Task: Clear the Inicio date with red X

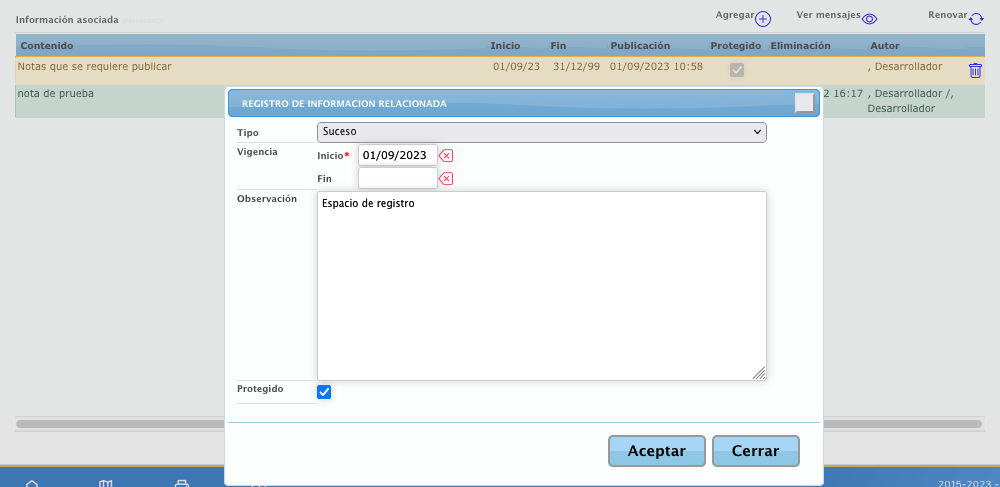Action: click(447, 155)
